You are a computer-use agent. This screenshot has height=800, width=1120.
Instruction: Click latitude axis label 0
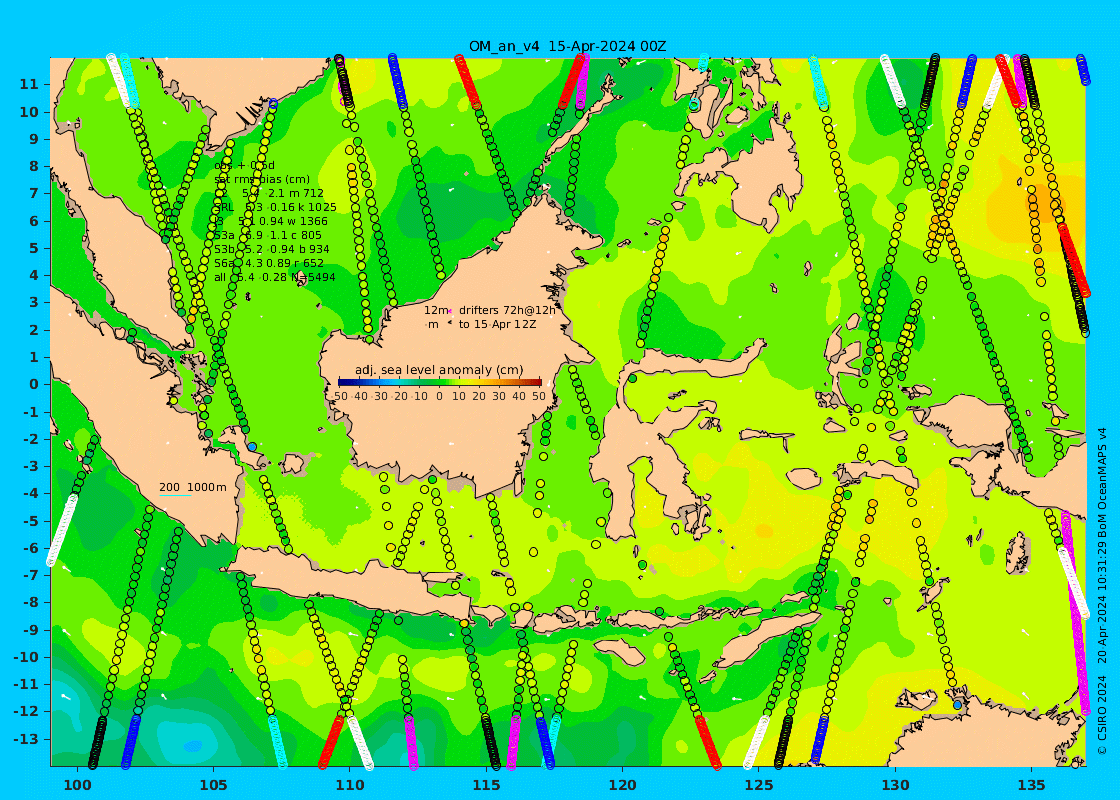pyautogui.click(x=34, y=384)
